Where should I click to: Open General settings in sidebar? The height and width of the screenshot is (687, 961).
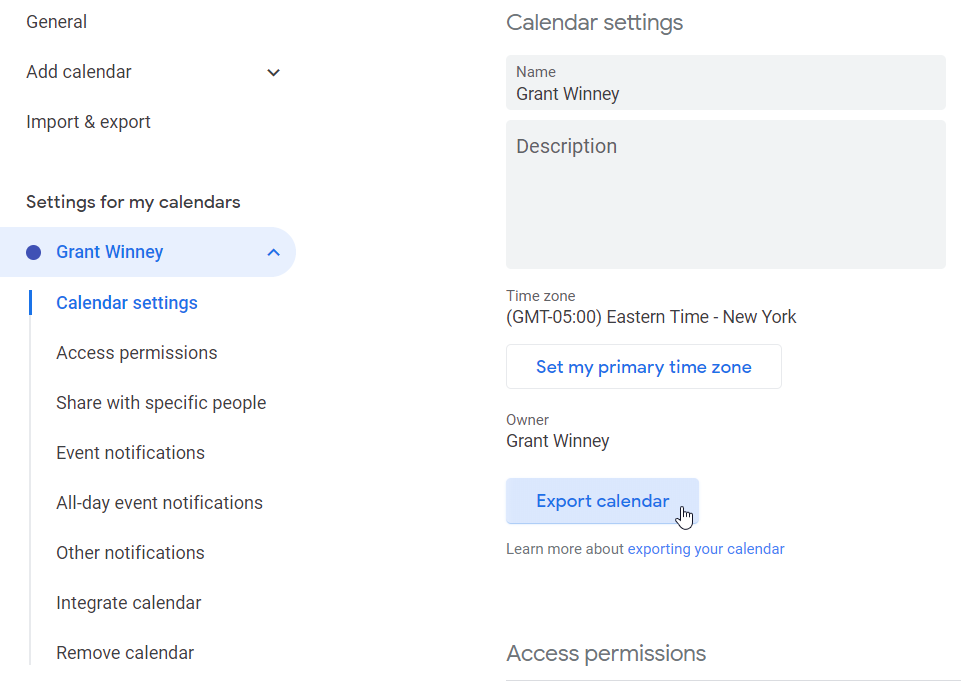pos(56,22)
